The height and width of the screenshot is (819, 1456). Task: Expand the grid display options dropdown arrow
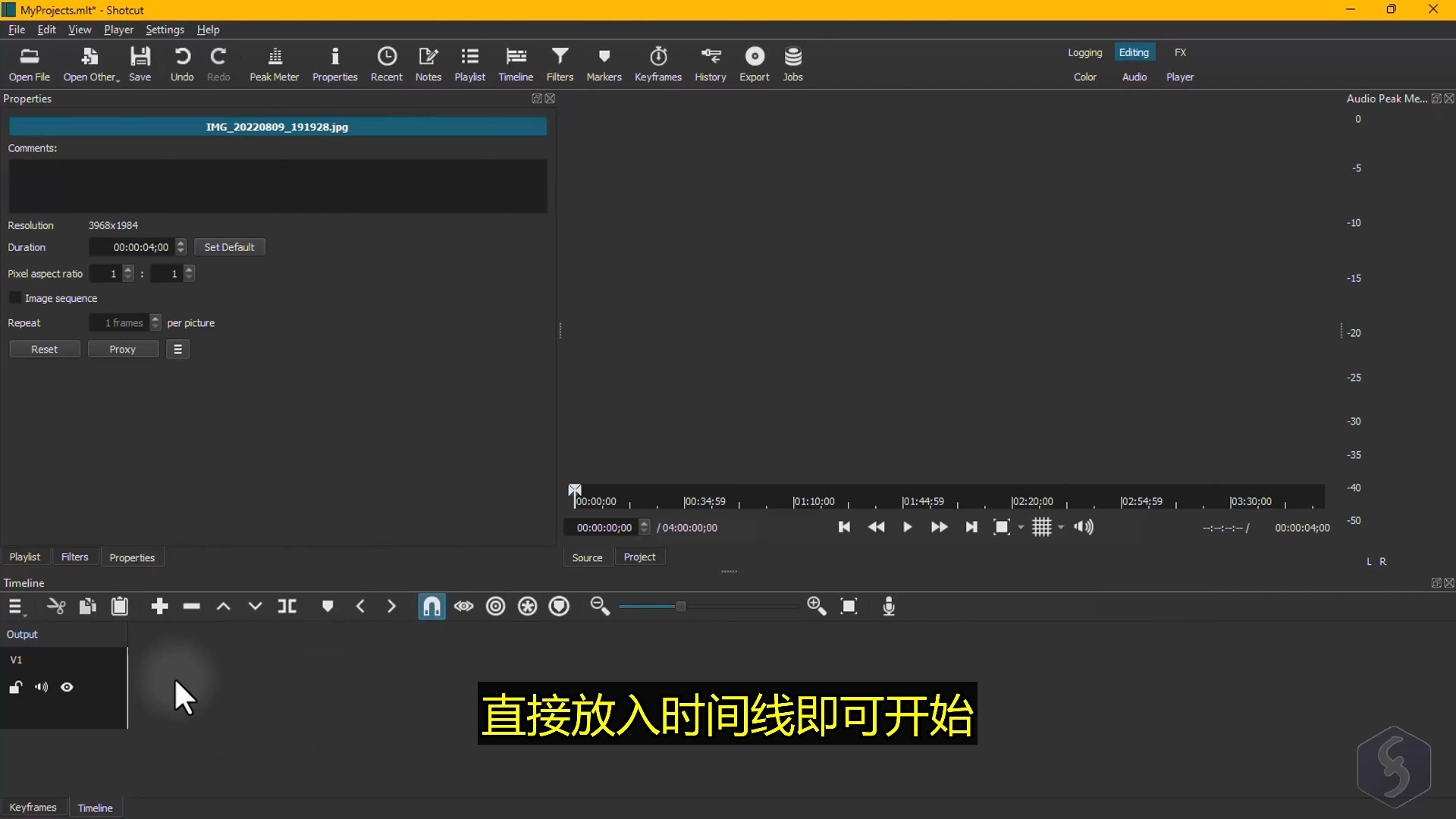coord(1061,528)
